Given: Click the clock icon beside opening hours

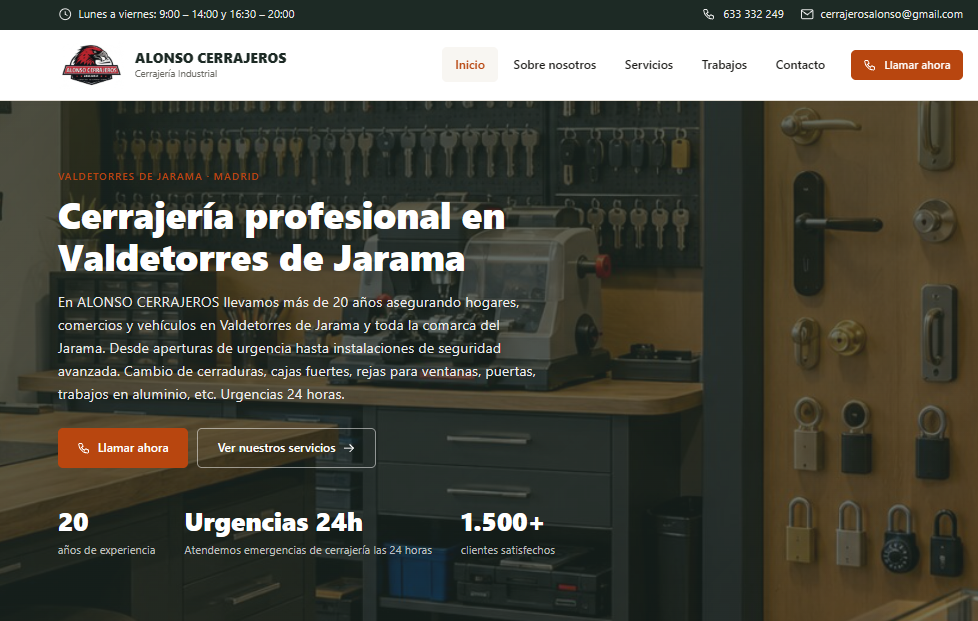Looking at the screenshot, I should (65, 14).
